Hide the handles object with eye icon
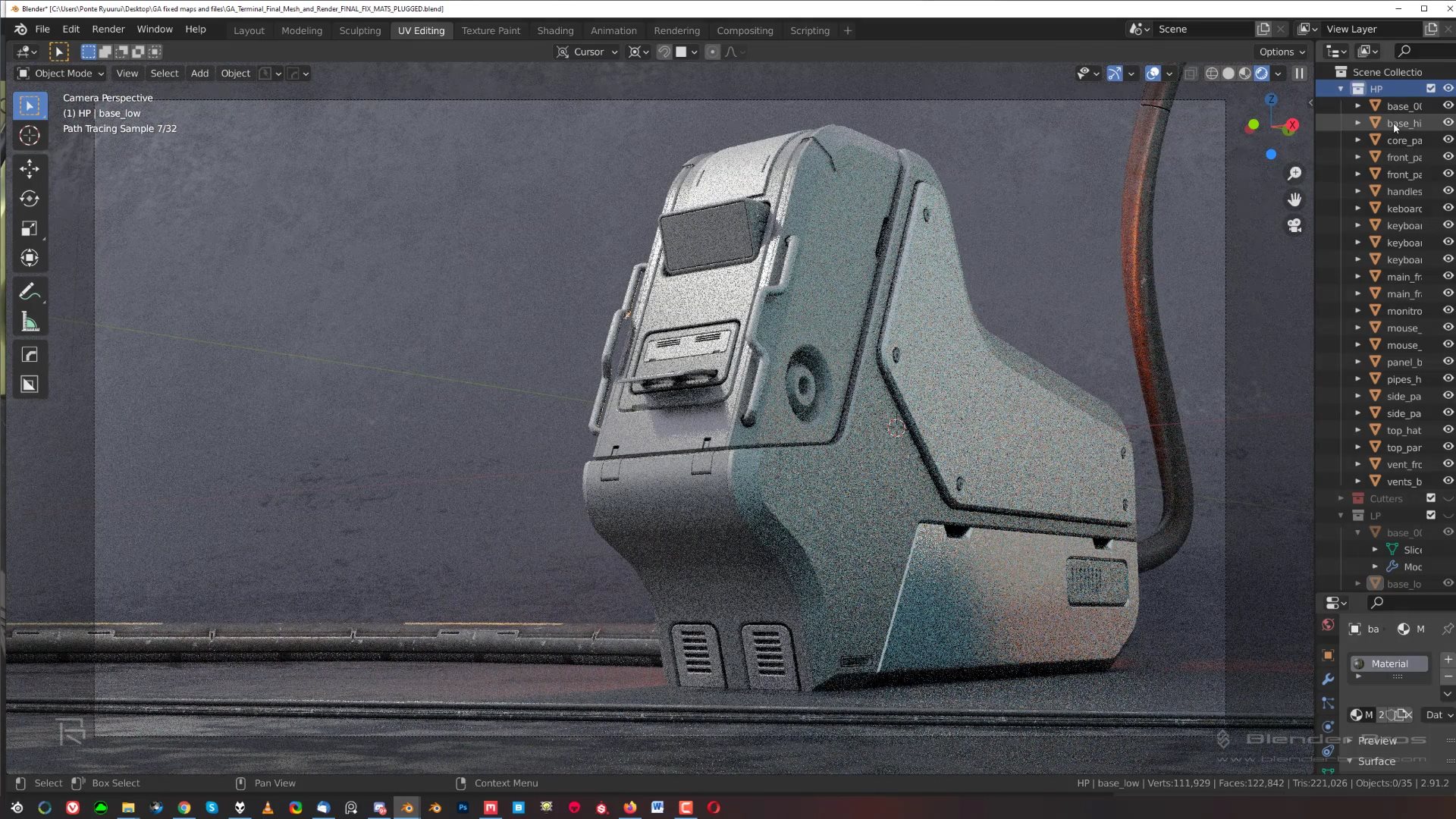 point(1448,191)
